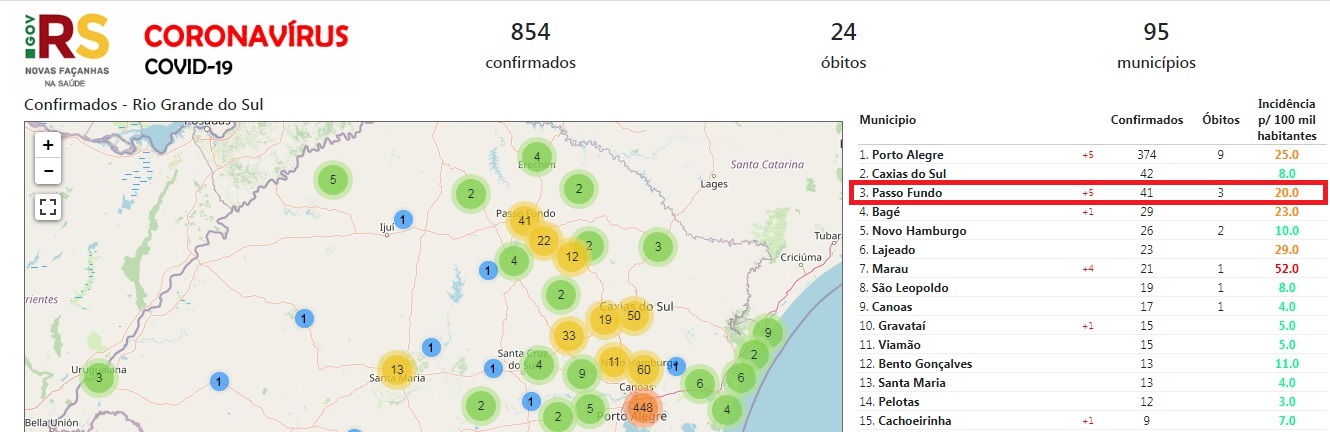Toggle fullscreen map view
Screen dimensions: 1330x432
pyautogui.click(x=47, y=207)
